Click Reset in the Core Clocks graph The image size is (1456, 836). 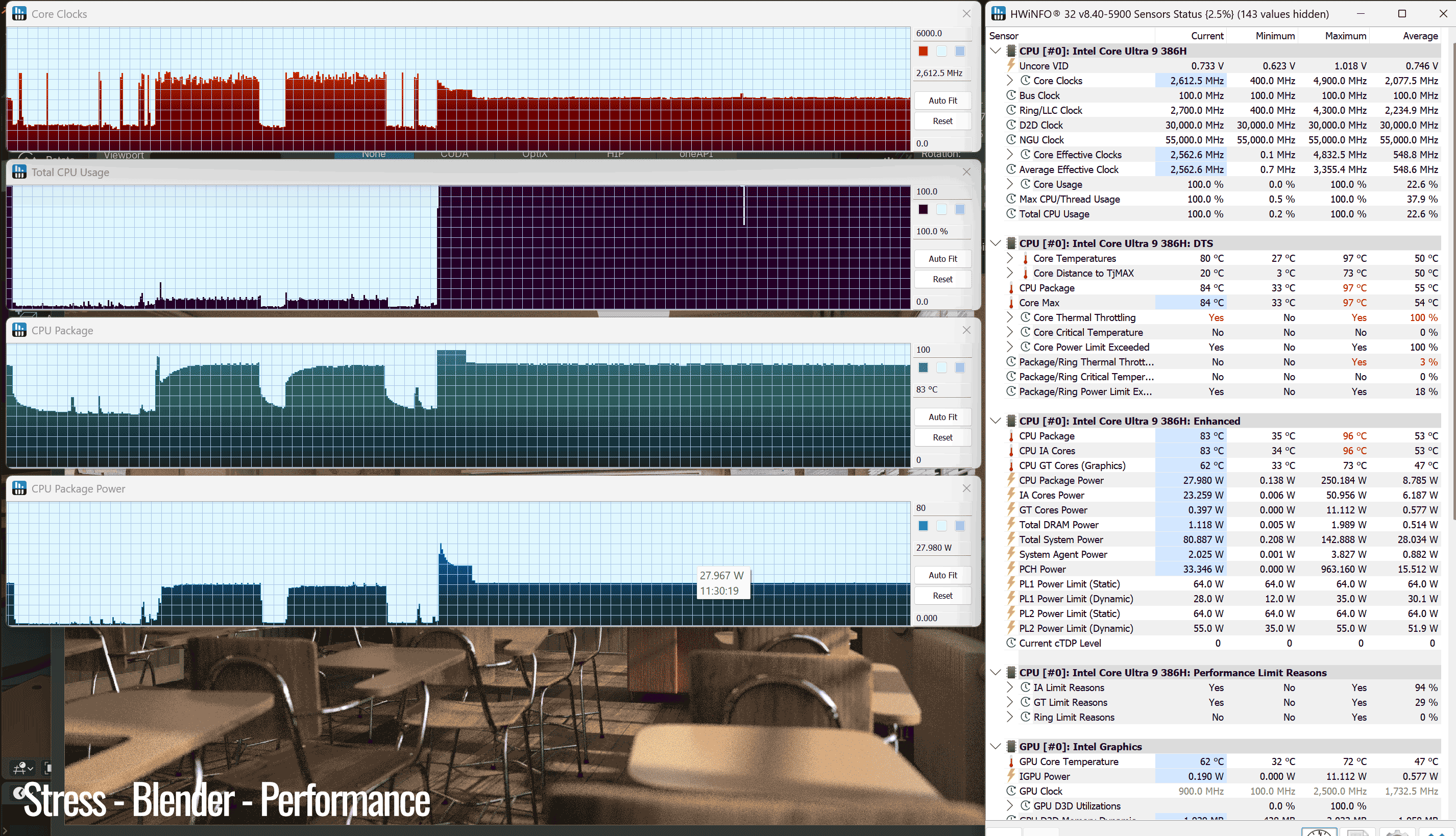pos(942,121)
